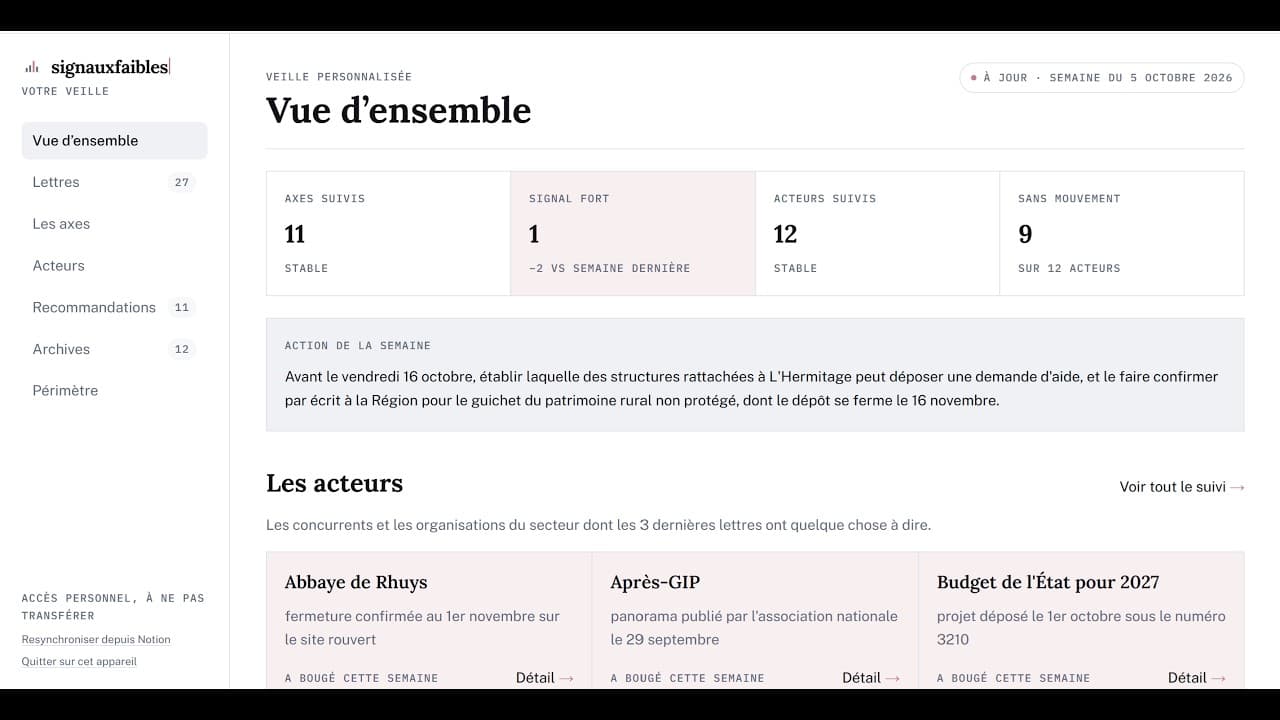Click arrow next to Voir tout le suivi

pyautogui.click(x=1237, y=487)
